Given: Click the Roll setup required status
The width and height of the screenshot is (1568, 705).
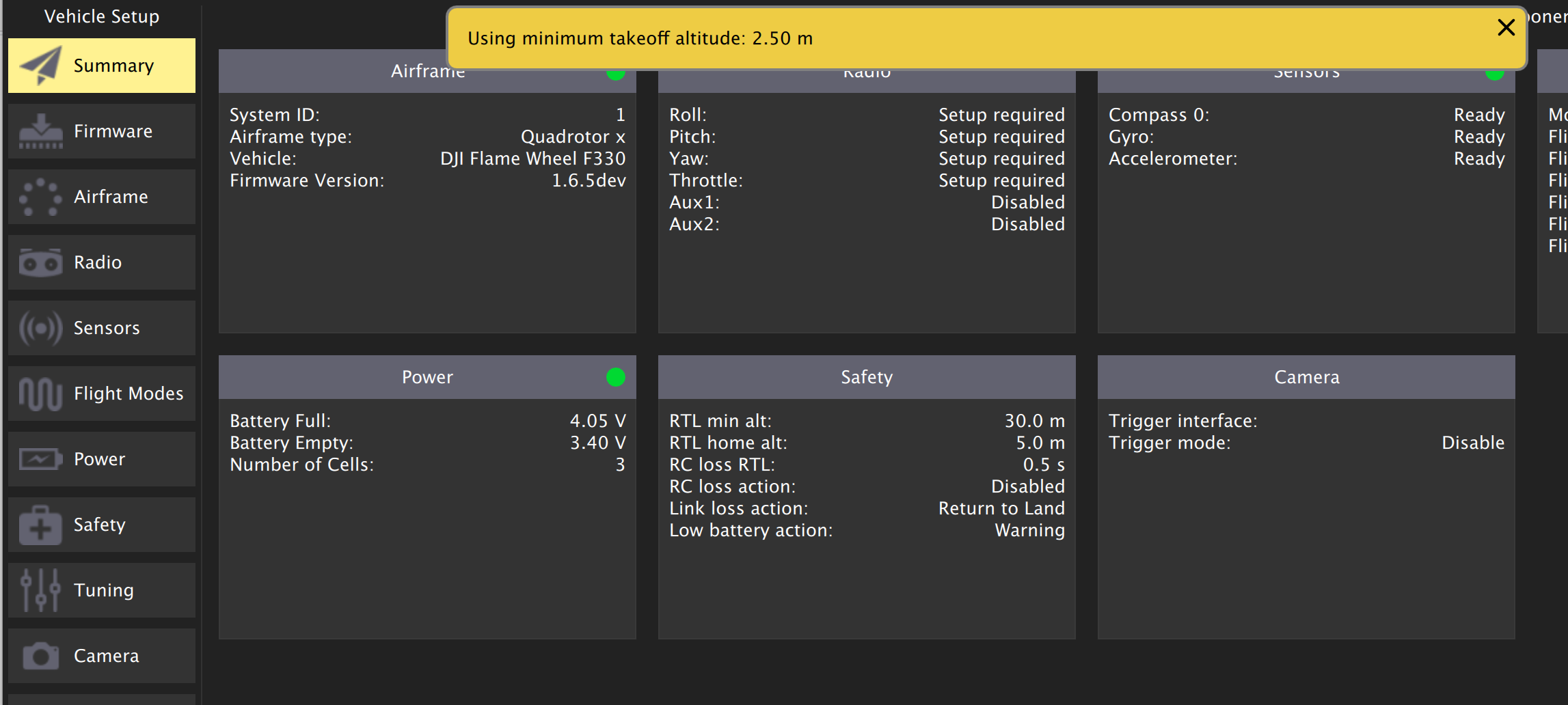Looking at the screenshot, I should 1001,115.
